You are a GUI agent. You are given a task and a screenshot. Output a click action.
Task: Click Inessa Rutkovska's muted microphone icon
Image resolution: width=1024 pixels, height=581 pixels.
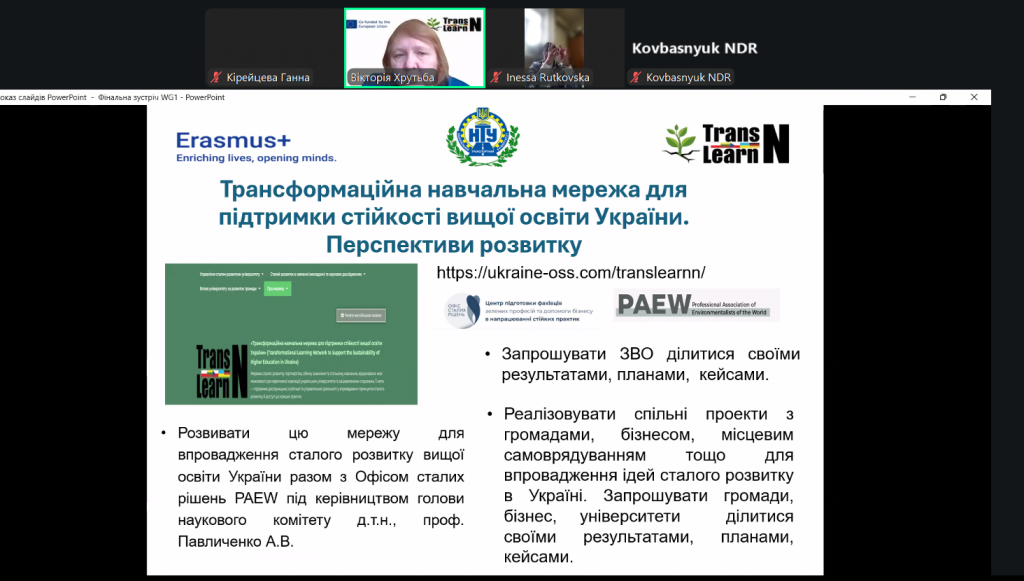click(496, 78)
